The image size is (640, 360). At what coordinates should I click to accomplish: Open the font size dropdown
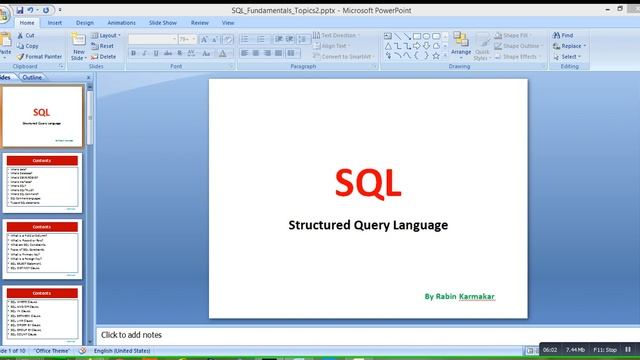pyautogui.click(x=194, y=39)
